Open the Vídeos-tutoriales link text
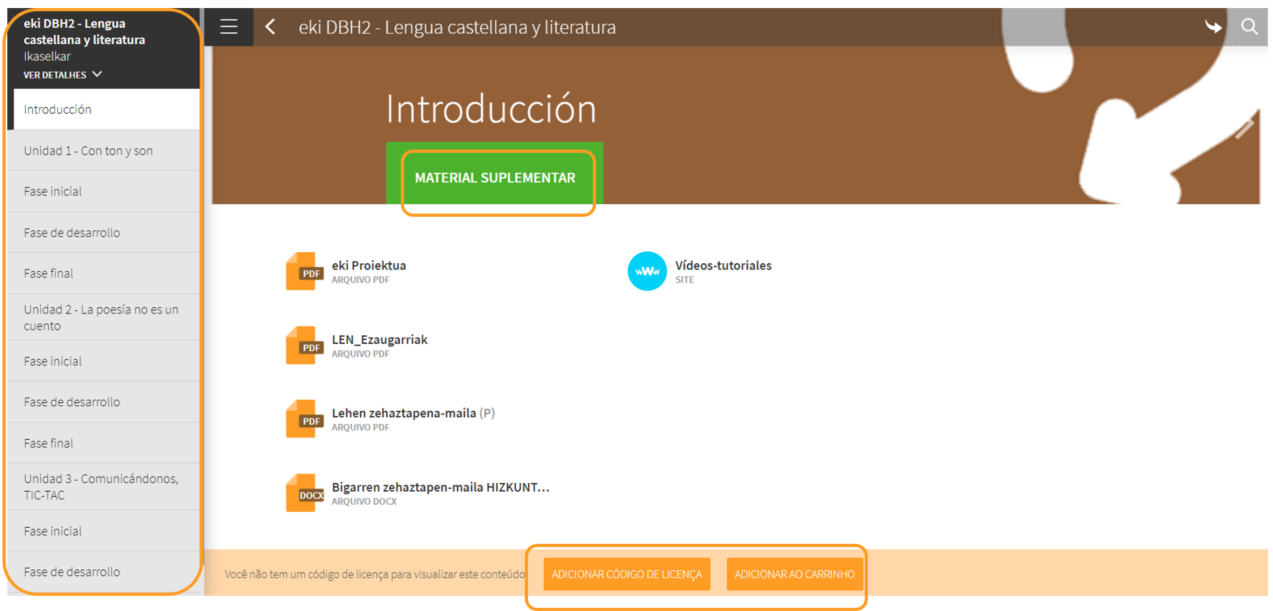The height and width of the screenshot is (611, 1273). point(723,265)
